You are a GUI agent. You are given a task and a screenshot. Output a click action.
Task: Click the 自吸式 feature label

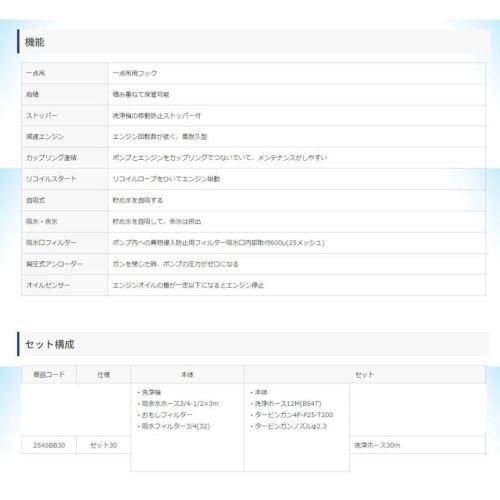coord(35,200)
